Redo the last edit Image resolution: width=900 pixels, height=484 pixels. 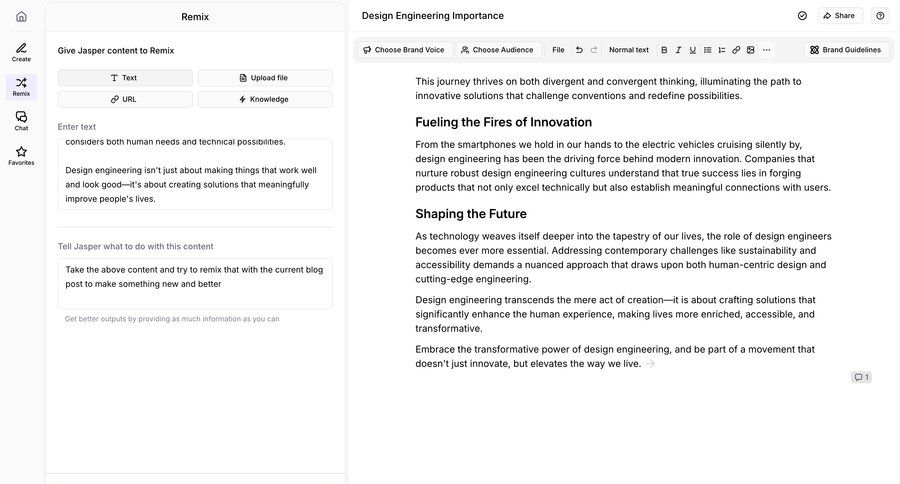coord(594,50)
